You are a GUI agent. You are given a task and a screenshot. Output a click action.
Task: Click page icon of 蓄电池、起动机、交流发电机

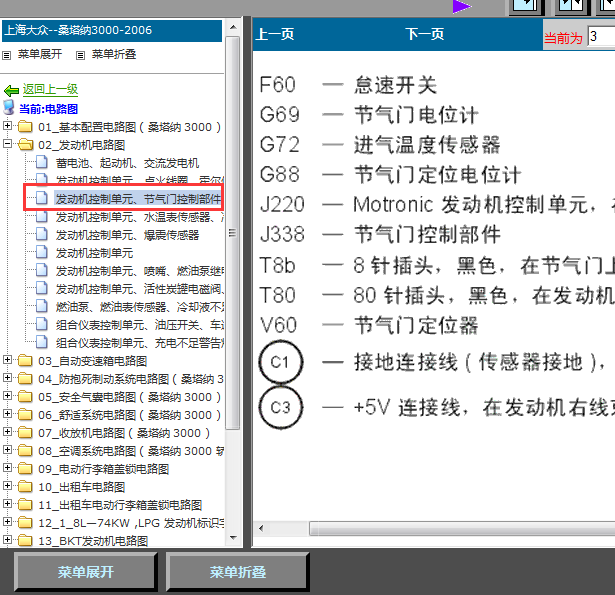42,162
